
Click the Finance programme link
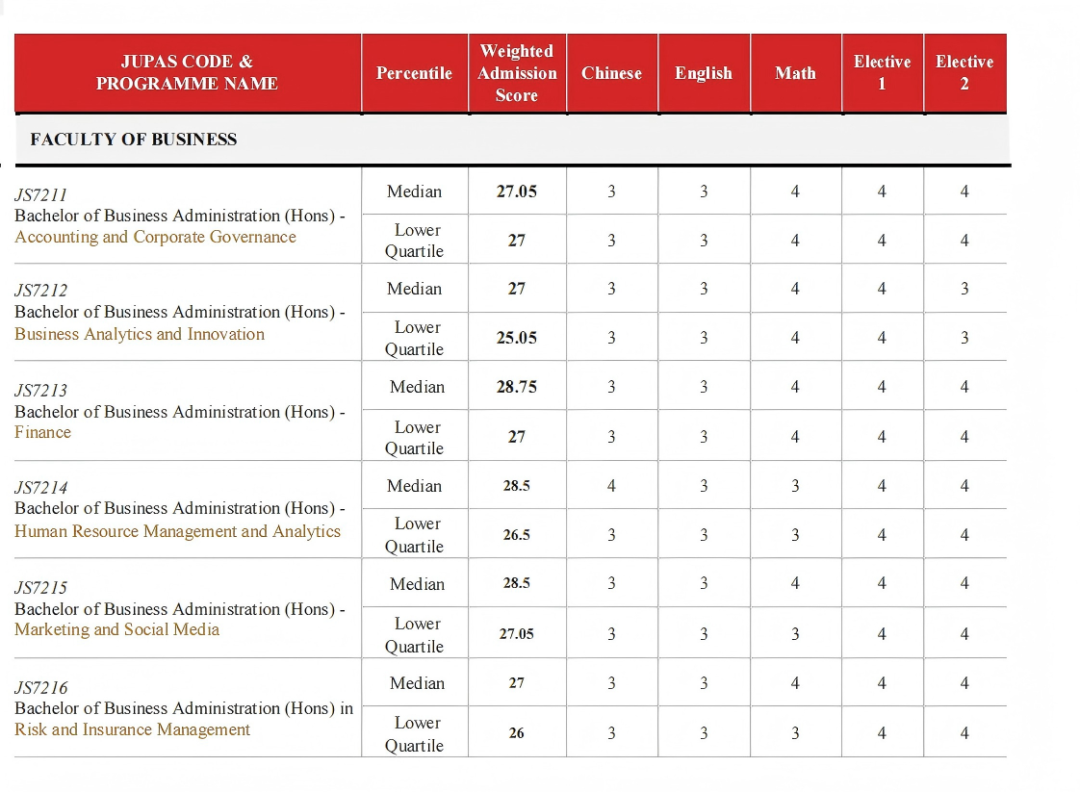(x=43, y=432)
